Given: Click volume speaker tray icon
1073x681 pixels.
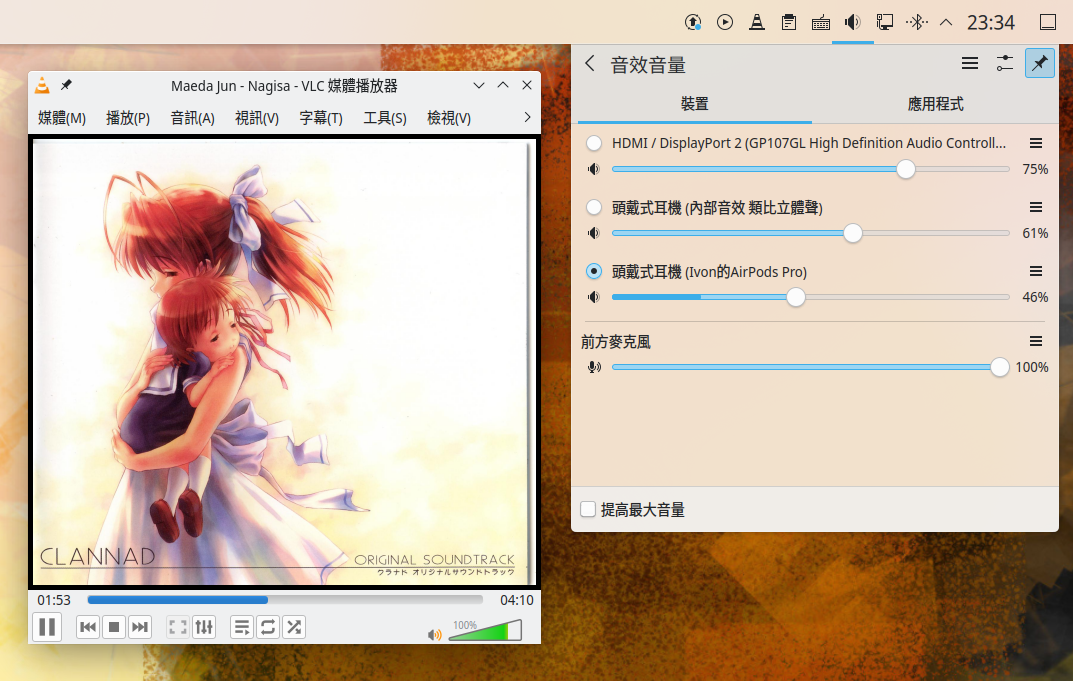Looking at the screenshot, I should click(x=853, y=23).
